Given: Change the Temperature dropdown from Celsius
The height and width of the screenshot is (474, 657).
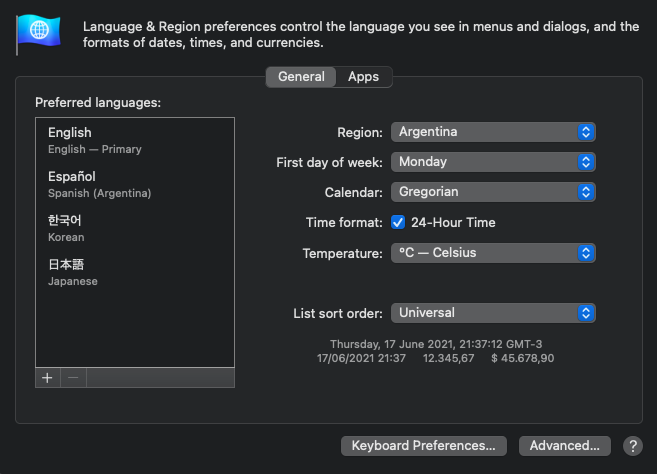Looking at the screenshot, I should pos(493,253).
